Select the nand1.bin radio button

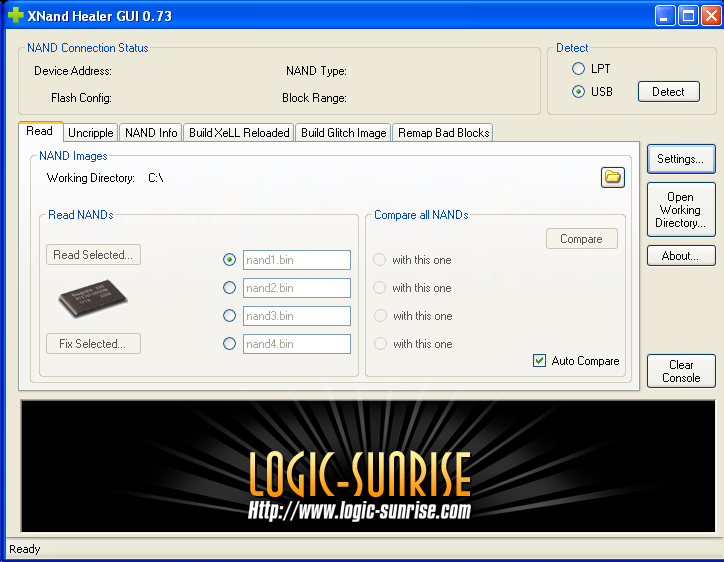pyautogui.click(x=229, y=260)
